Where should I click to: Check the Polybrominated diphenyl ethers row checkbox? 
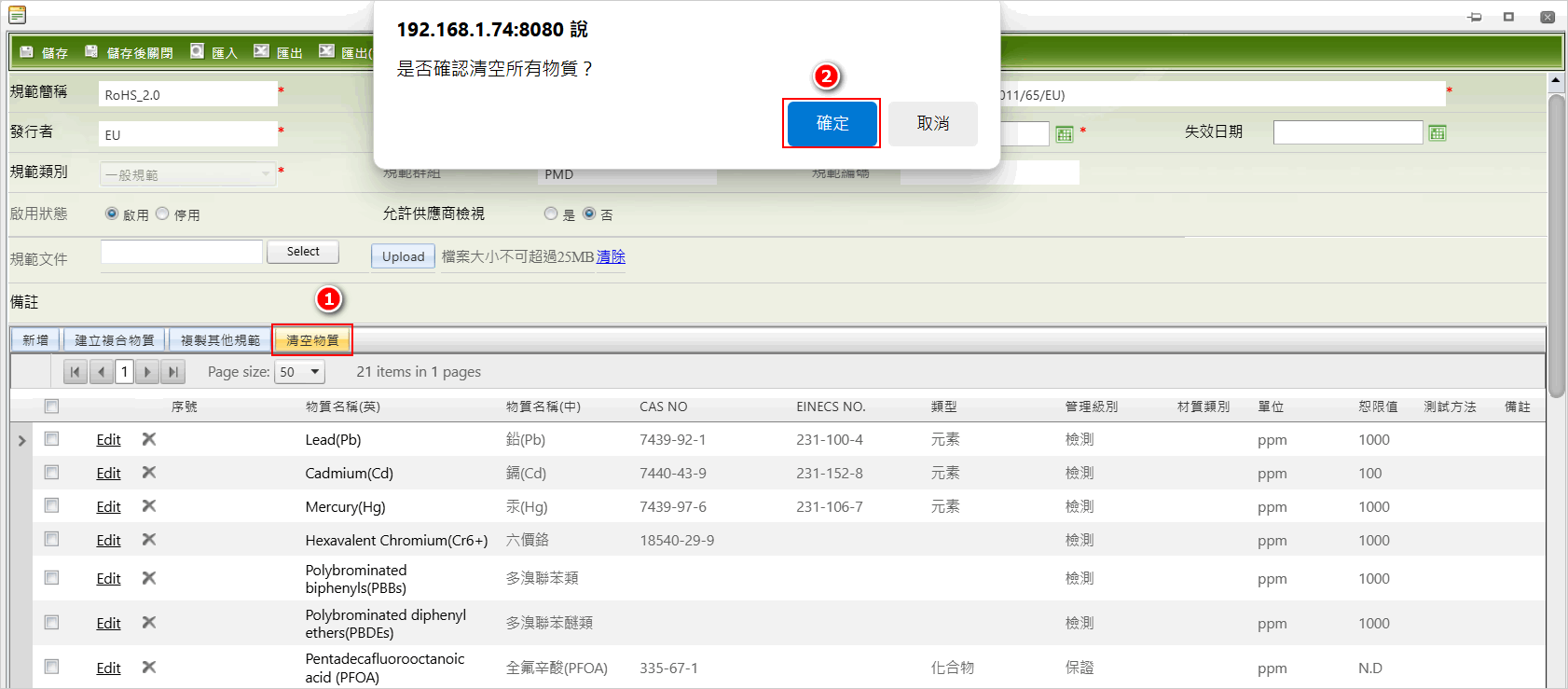click(51, 623)
